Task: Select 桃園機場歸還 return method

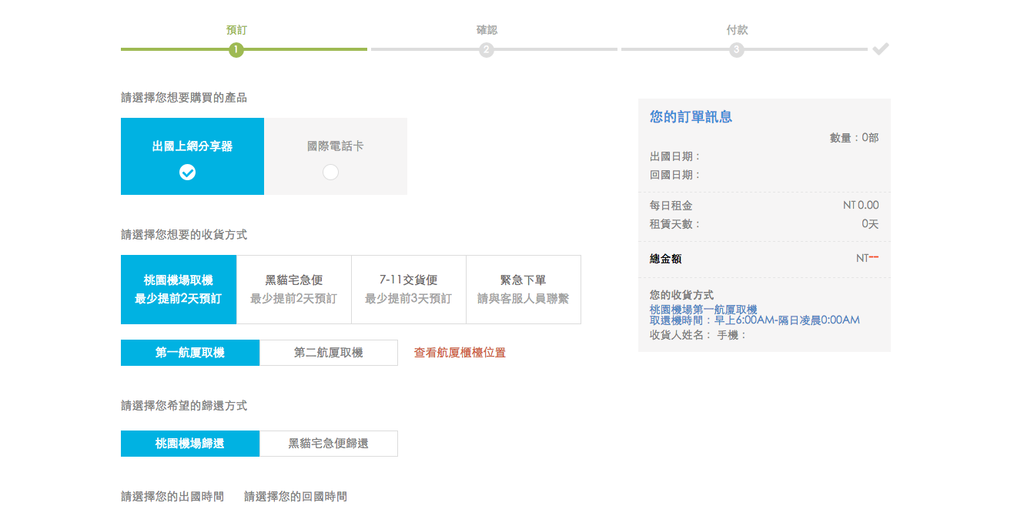Action: tap(190, 443)
